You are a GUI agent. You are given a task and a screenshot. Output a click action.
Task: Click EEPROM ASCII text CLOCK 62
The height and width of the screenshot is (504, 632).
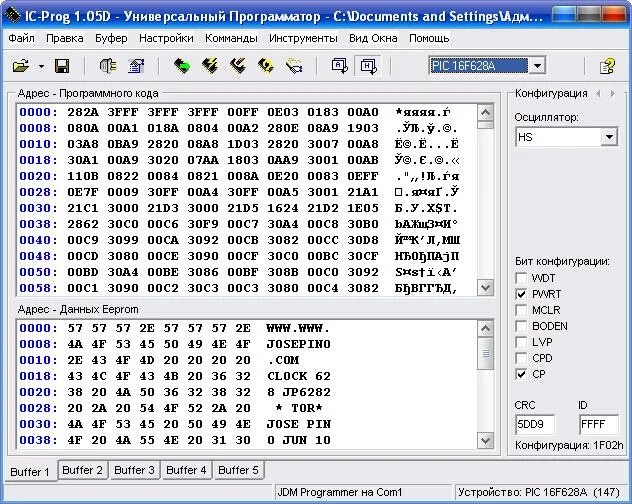pyautogui.click(x=298, y=376)
